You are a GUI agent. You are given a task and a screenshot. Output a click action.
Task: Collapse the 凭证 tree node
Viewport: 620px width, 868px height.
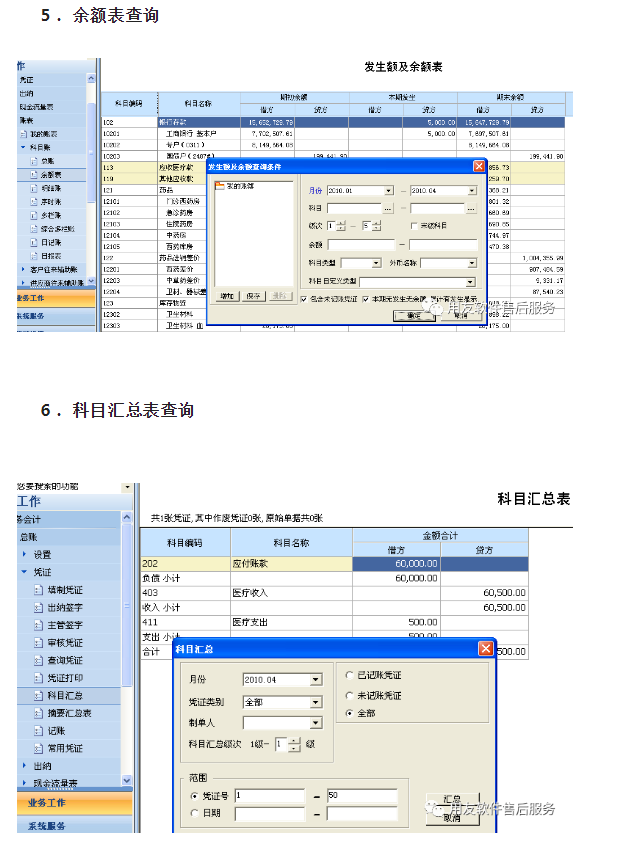click(24, 572)
